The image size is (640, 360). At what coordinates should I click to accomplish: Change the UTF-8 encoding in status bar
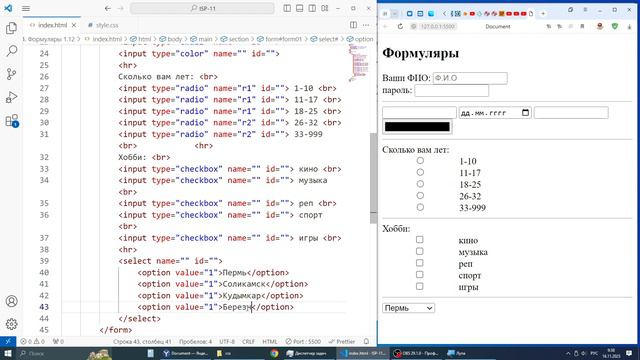pyautogui.click(x=227, y=341)
